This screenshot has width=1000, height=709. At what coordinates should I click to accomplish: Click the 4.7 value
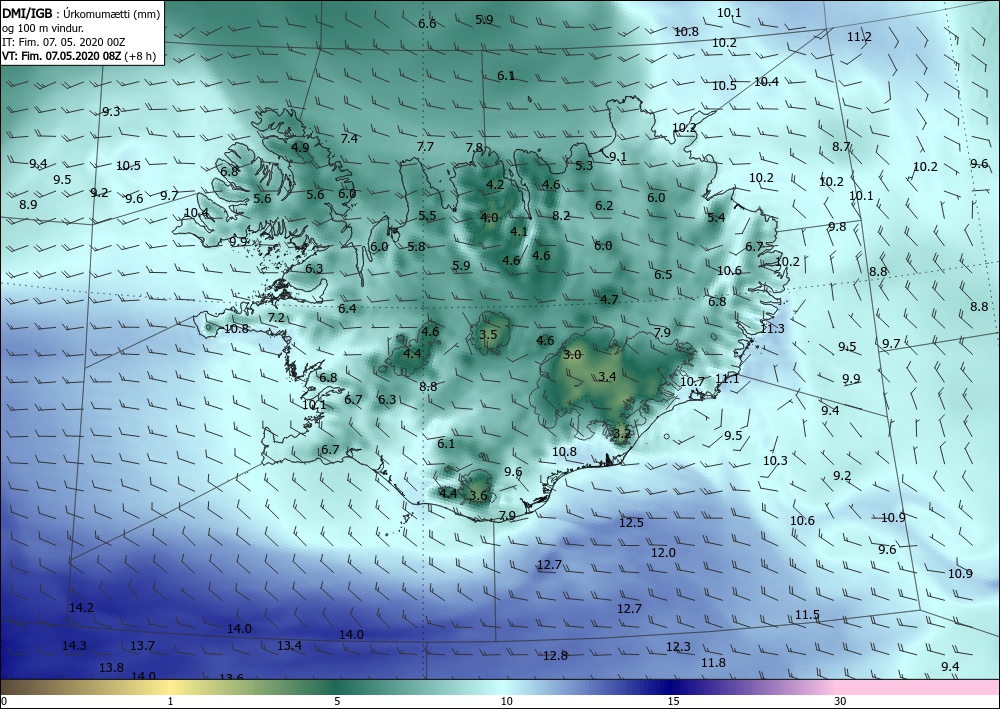[x=609, y=300]
